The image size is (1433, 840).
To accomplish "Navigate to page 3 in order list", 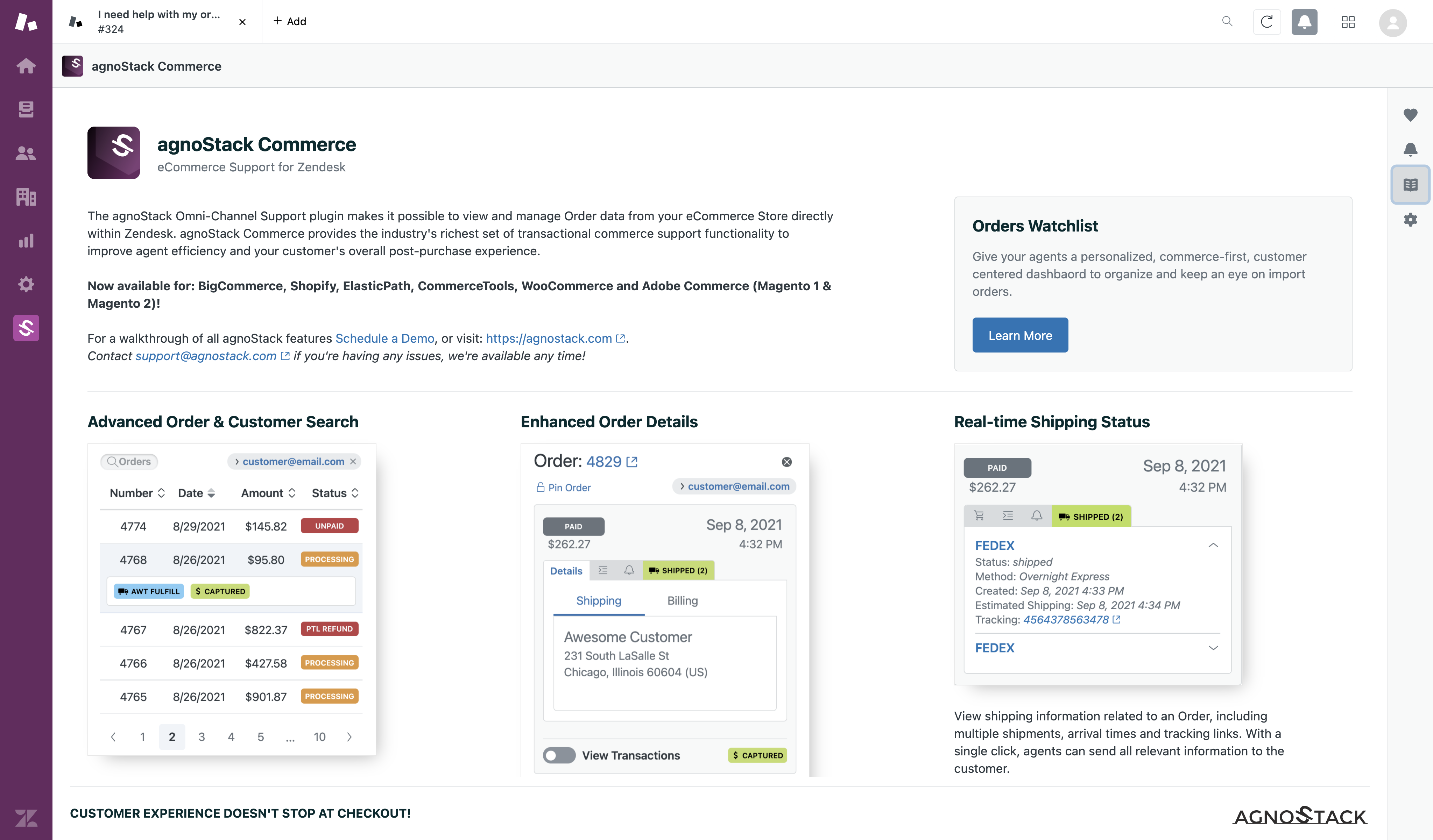I will pos(201,737).
